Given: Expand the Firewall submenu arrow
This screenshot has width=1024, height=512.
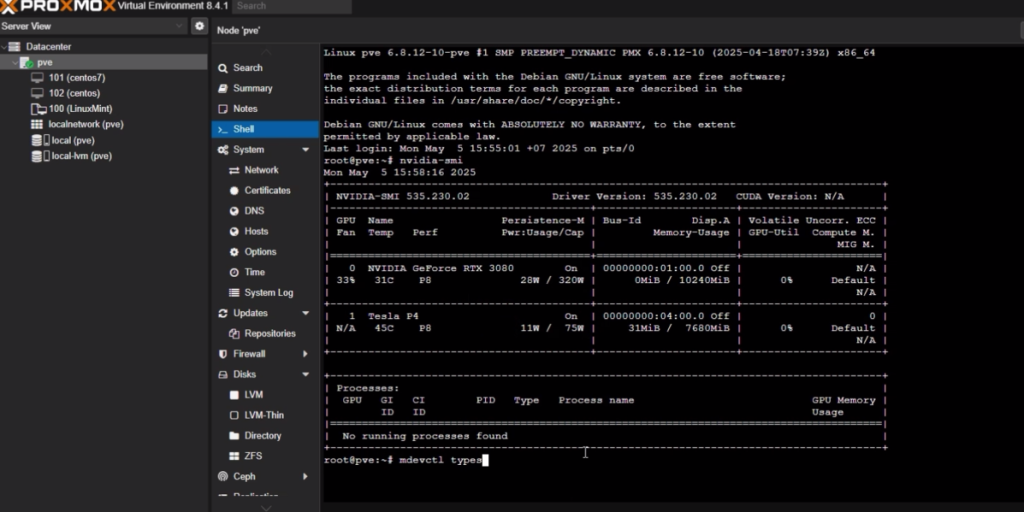Looking at the screenshot, I should pyautogui.click(x=305, y=354).
